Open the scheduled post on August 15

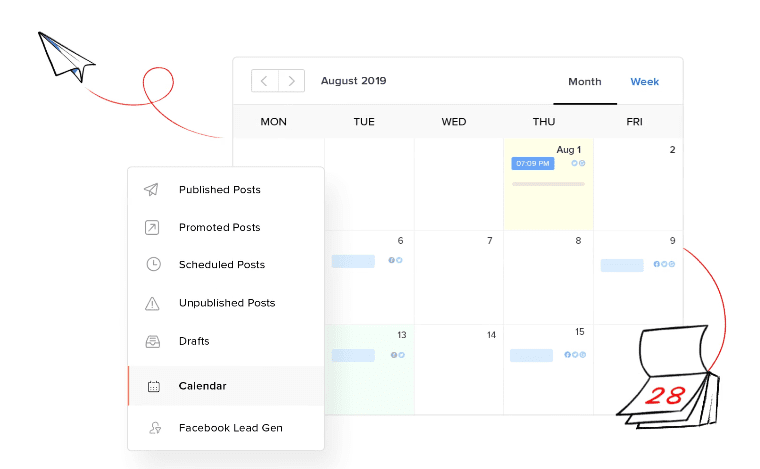click(x=531, y=355)
